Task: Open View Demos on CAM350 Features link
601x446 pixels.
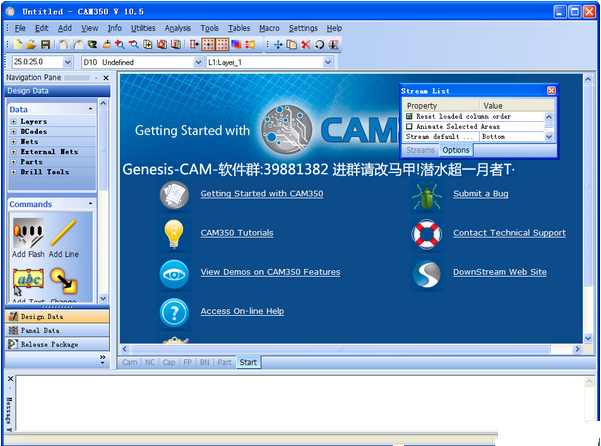Action: [270, 272]
